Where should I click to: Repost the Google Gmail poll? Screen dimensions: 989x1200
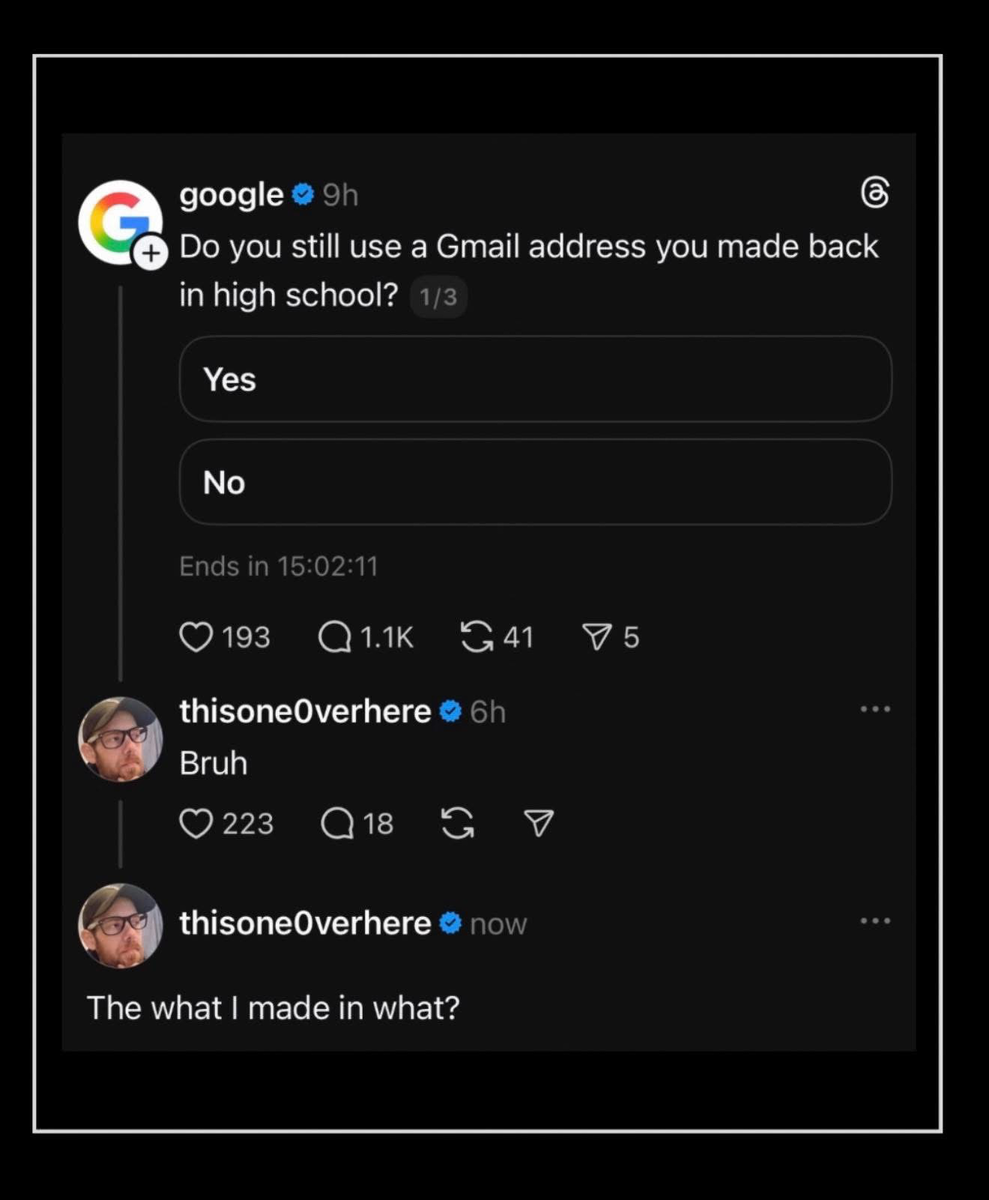[x=476, y=637]
